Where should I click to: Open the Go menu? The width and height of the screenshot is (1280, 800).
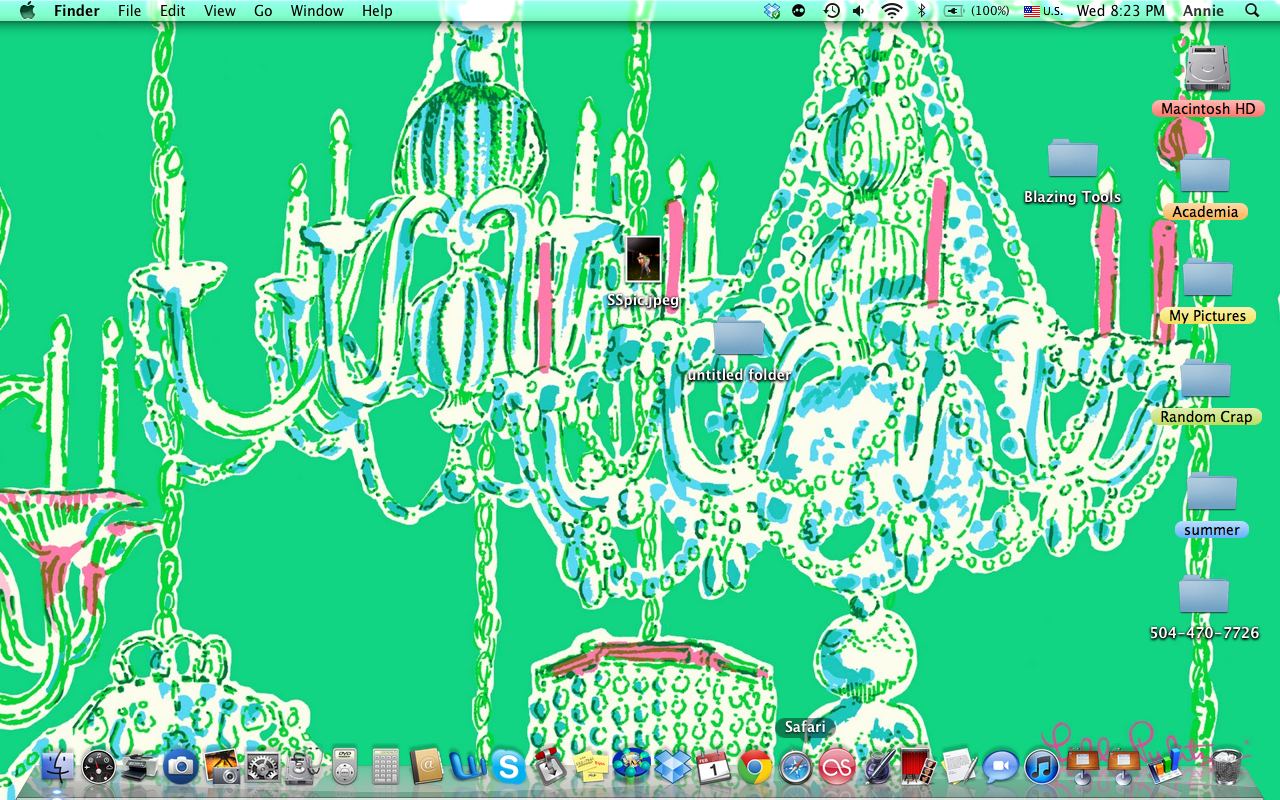click(x=263, y=11)
